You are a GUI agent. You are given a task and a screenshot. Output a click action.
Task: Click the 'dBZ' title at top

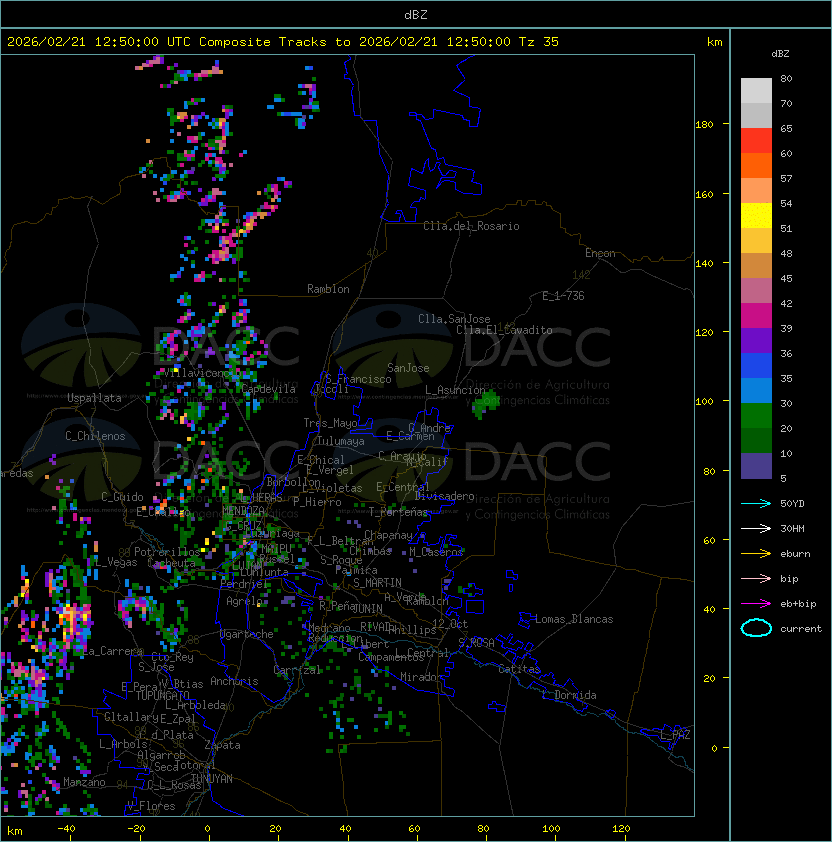point(416,15)
